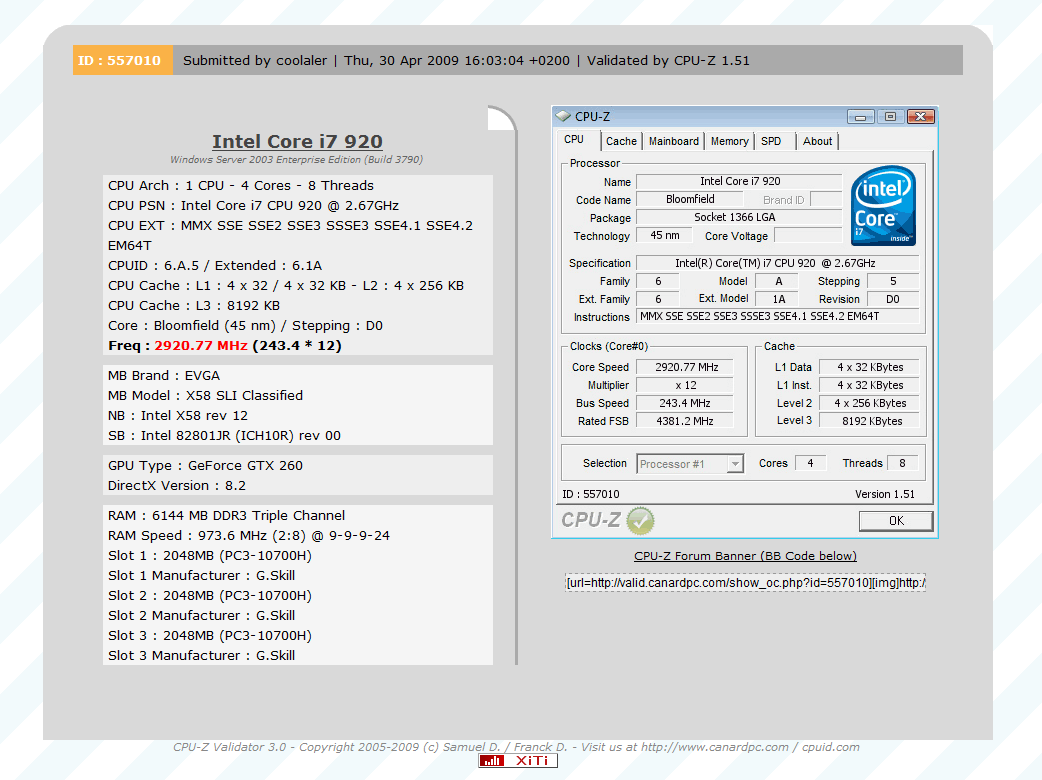Click the green validation checkmark icon

641,520
